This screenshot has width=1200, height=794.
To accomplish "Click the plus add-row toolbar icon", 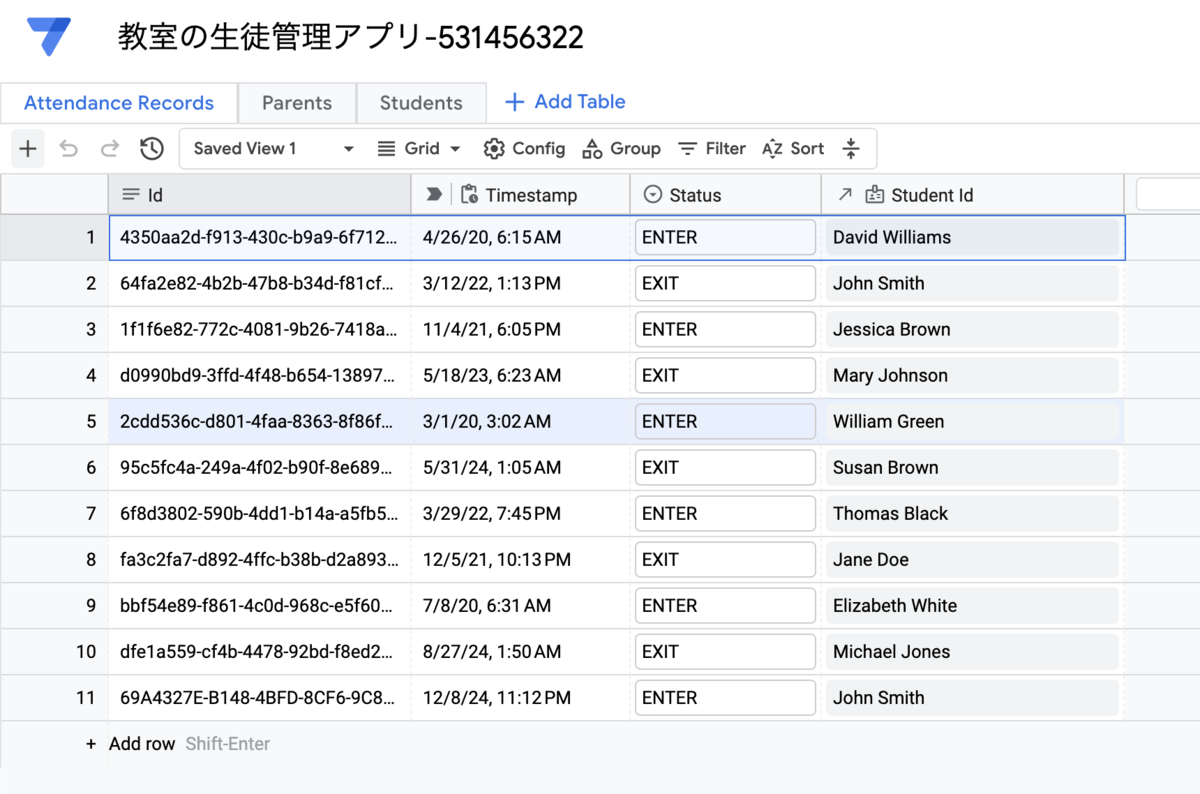I will [x=28, y=149].
